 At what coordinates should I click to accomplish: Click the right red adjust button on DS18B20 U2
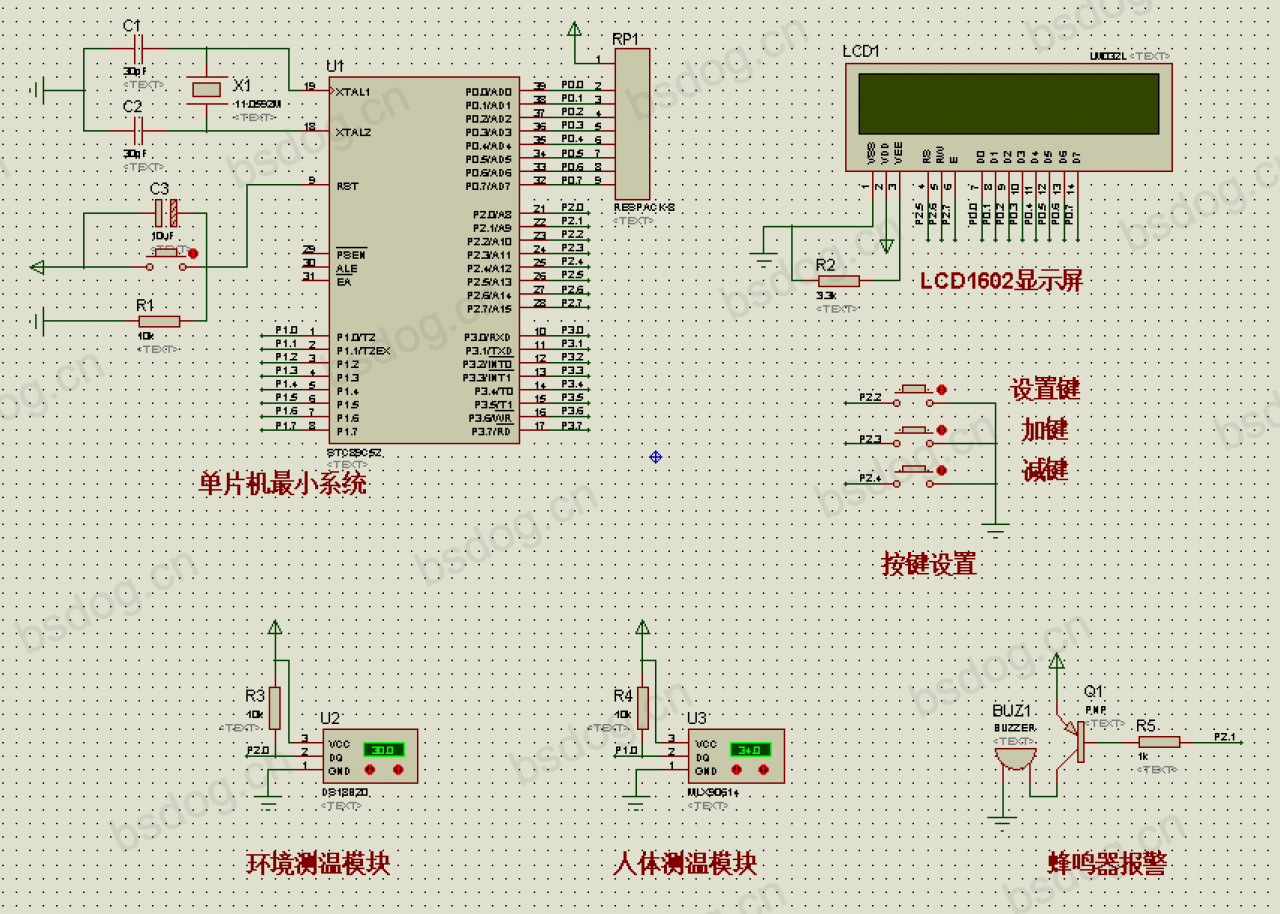[x=398, y=770]
